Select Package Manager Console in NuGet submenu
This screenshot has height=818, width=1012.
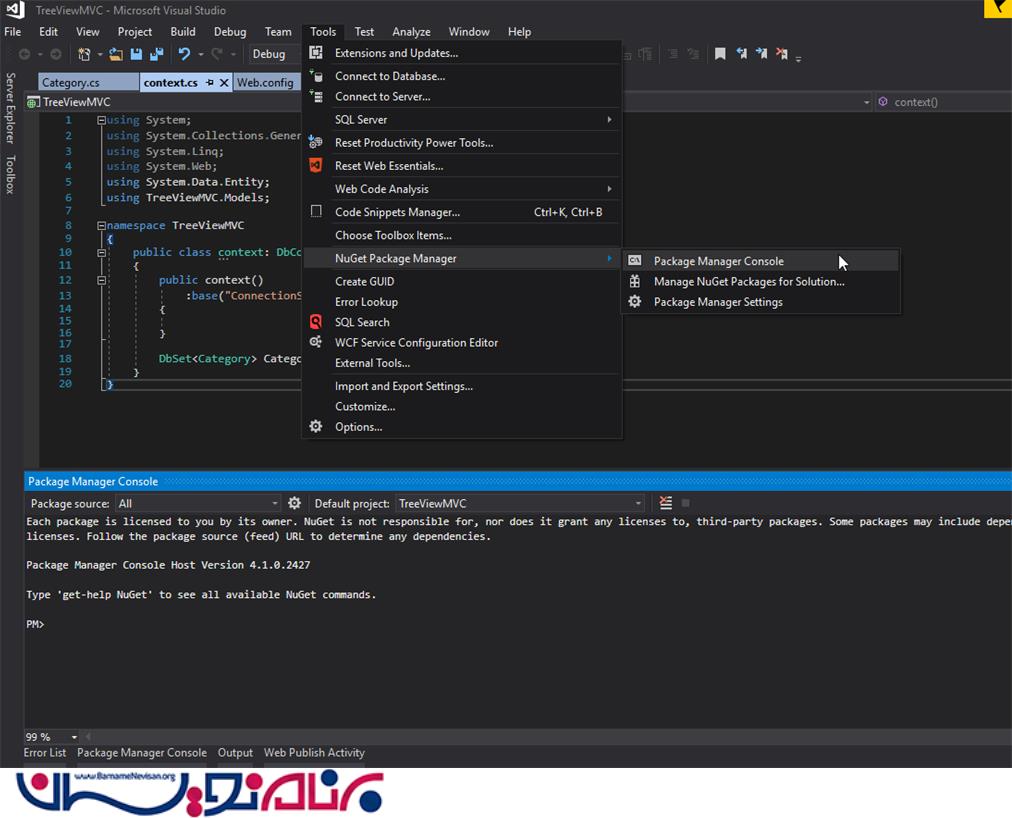[760, 261]
